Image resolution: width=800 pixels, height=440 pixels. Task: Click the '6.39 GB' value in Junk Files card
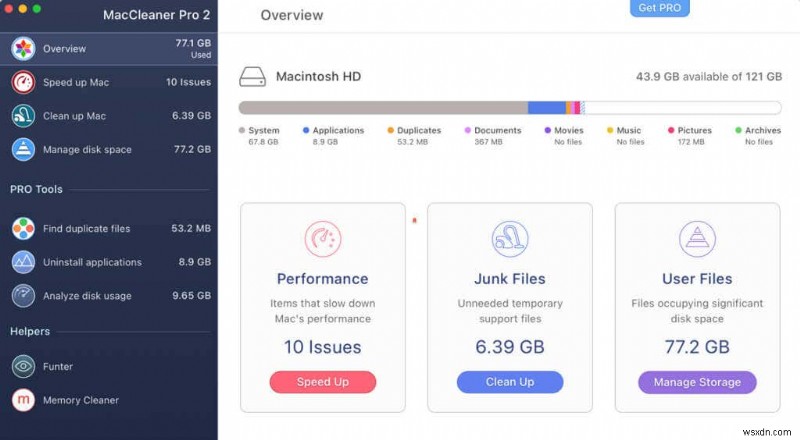pyautogui.click(x=510, y=347)
